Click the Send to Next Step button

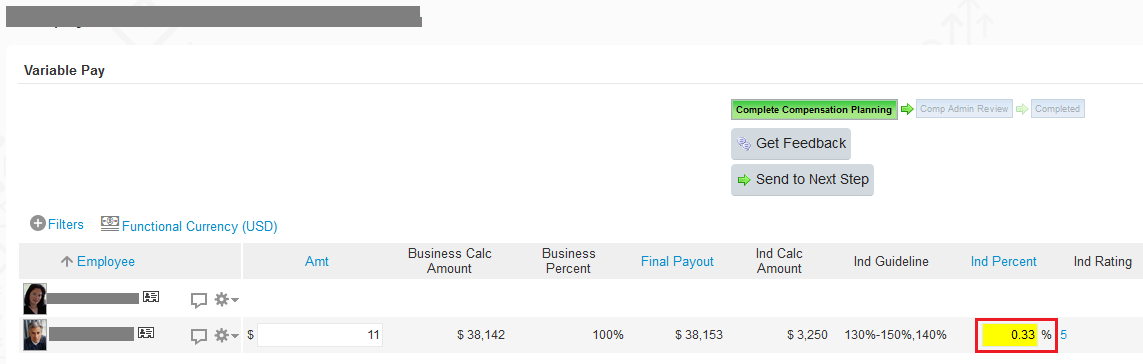[802, 179]
